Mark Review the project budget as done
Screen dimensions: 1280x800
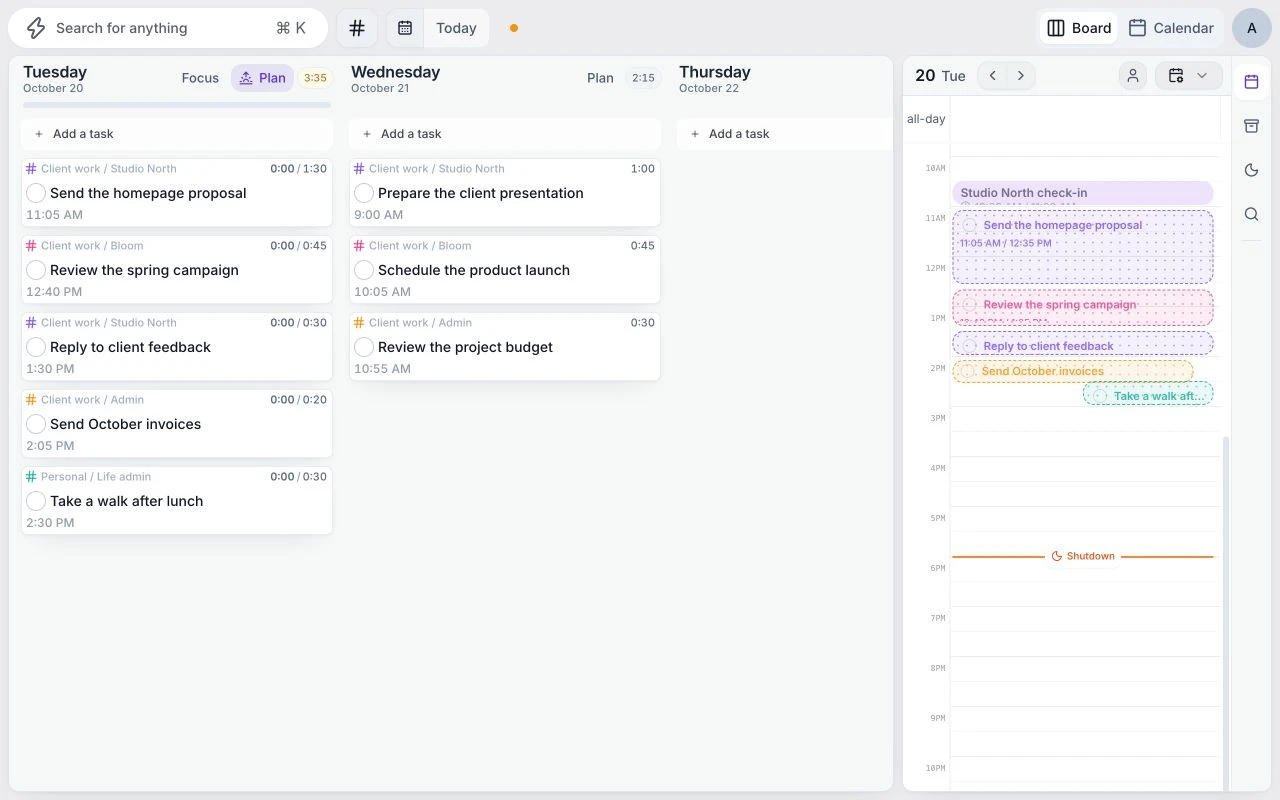[x=364, y=347]
